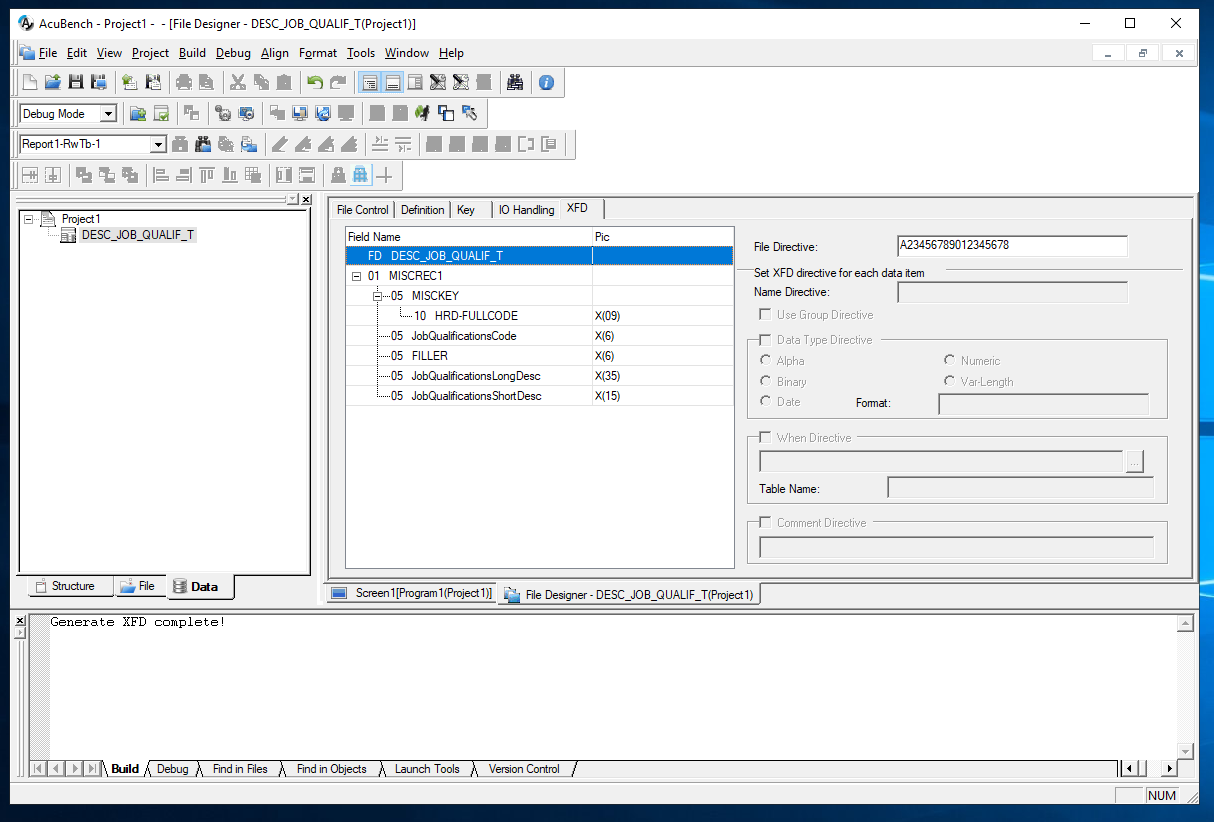Enable the Data Type Directive checkbox

[x=766, y=340]
